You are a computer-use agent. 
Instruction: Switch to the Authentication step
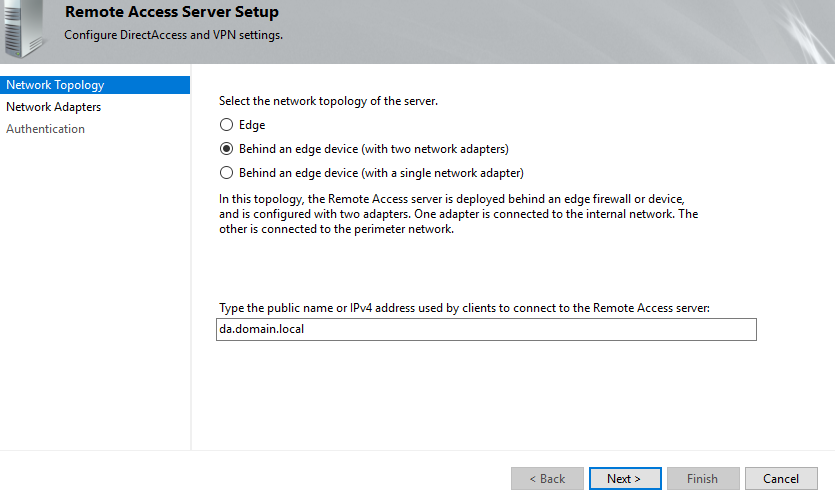(x=45, y=129)
